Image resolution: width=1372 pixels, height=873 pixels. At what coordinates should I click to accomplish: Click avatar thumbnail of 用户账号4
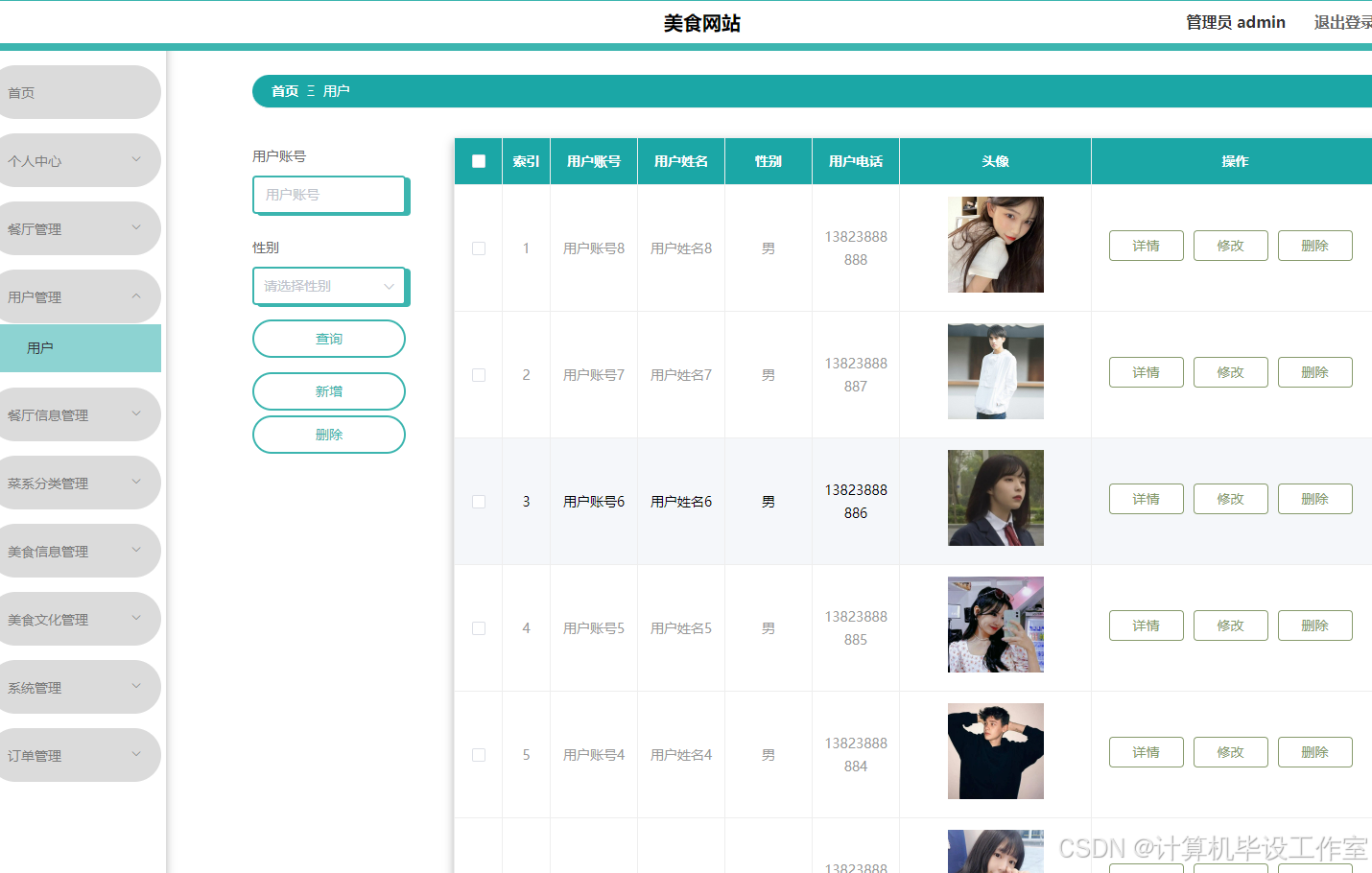(996, 751)
